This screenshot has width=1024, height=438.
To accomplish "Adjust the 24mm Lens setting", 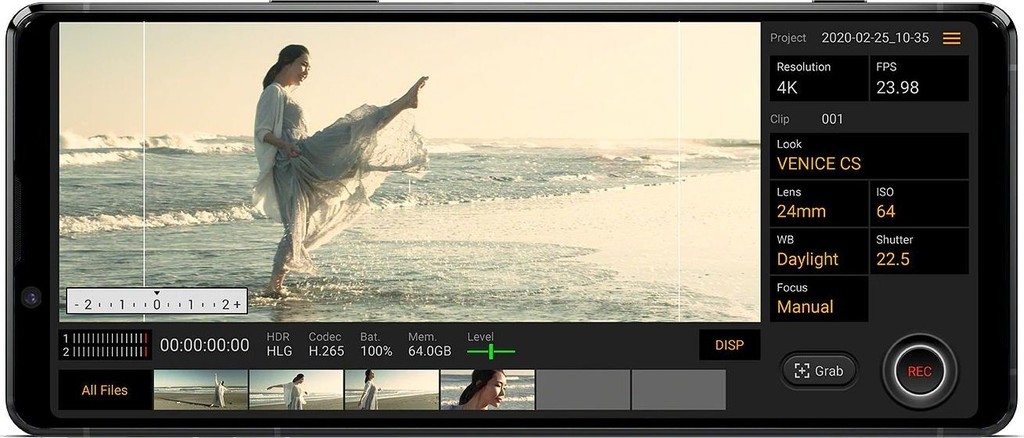I will (x=818, y=203).
